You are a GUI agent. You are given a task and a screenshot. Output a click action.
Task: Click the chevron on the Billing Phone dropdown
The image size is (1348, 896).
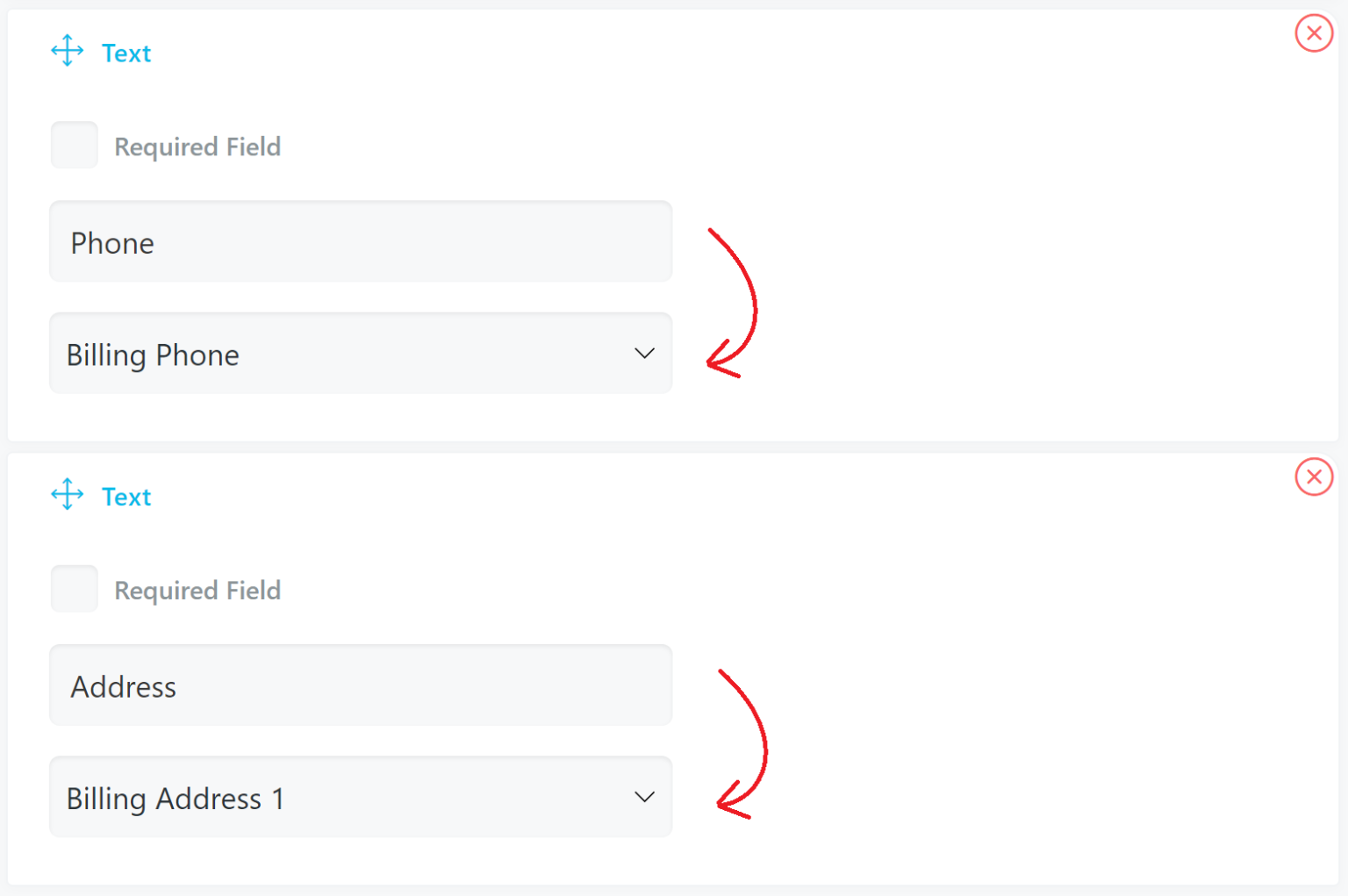(644, 354)
